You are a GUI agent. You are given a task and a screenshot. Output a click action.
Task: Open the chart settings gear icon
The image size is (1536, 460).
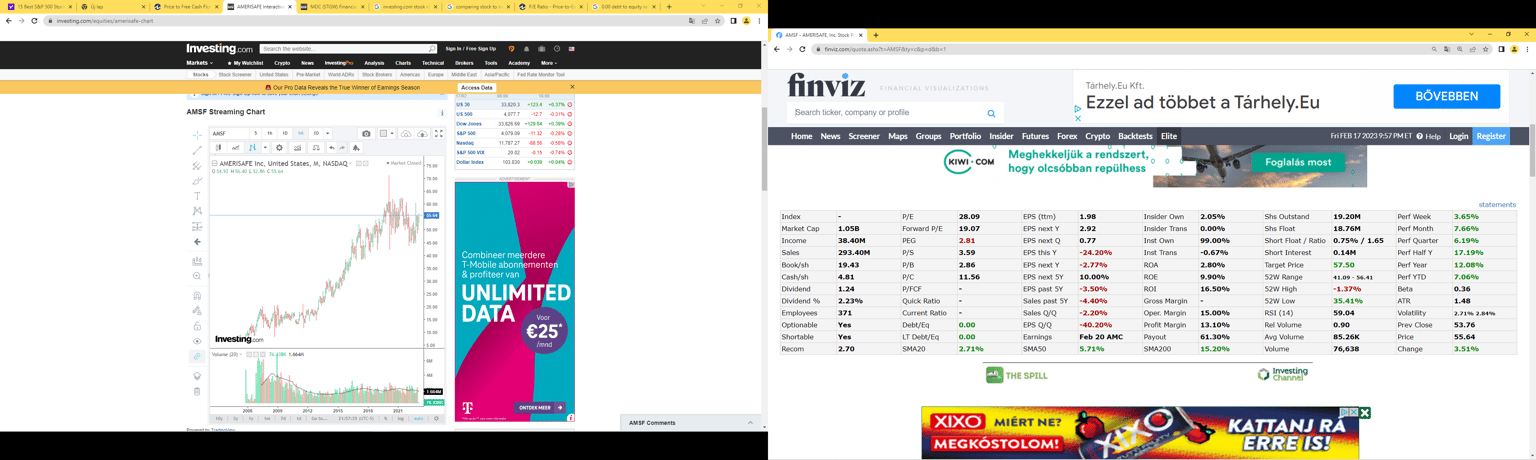[x=279, y=148]
